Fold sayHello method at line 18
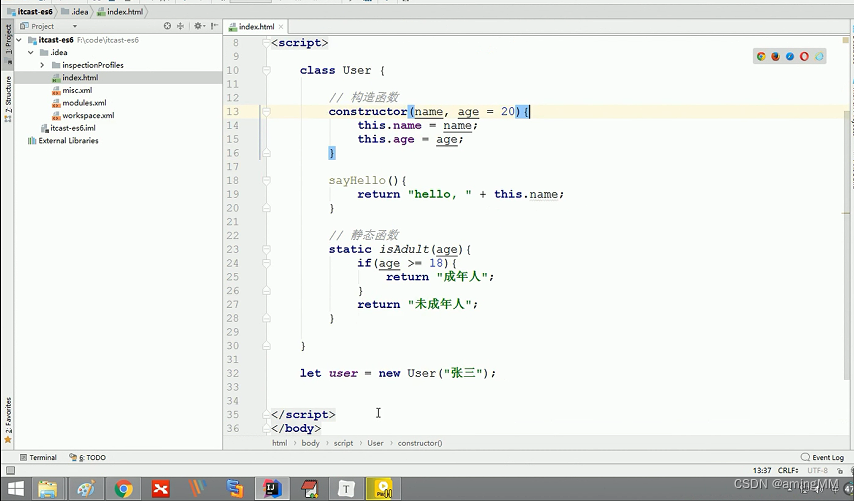 tap(266, 180)
